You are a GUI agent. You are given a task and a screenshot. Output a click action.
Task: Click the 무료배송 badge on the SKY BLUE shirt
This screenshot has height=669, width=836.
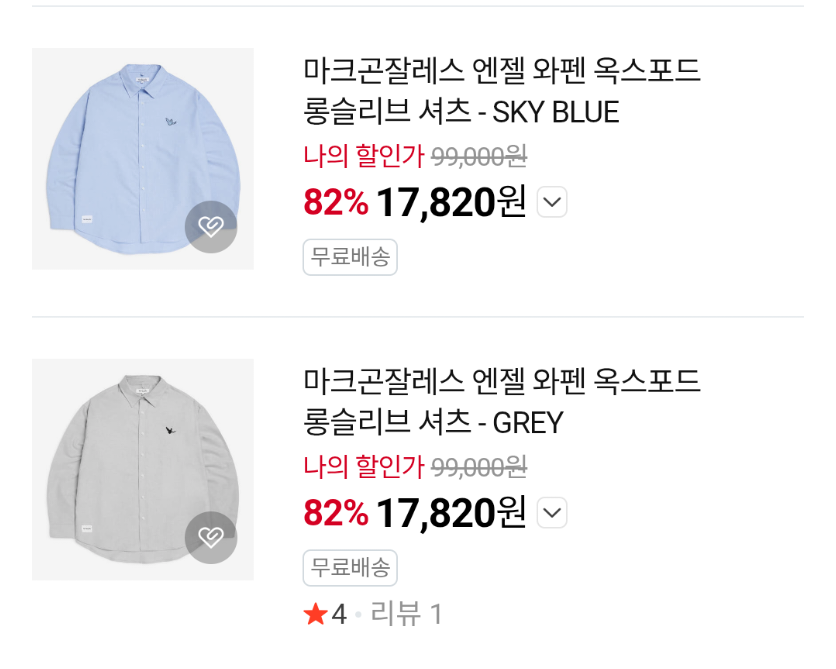(350, 257)
